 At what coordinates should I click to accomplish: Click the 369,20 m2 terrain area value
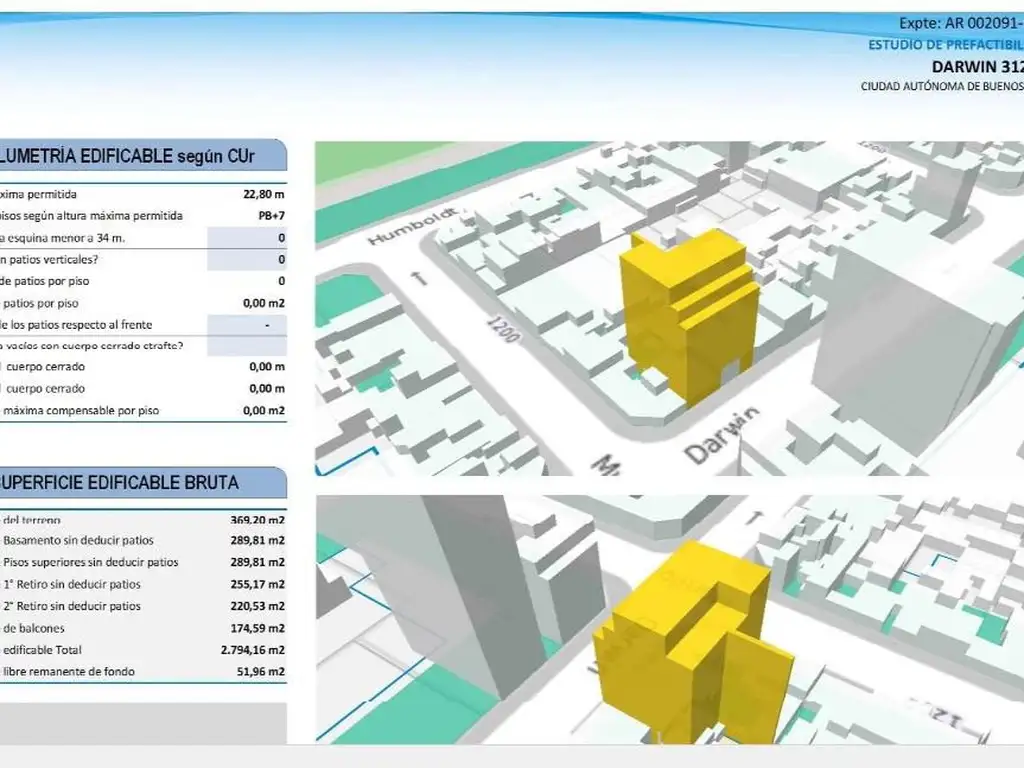[258, 520]
